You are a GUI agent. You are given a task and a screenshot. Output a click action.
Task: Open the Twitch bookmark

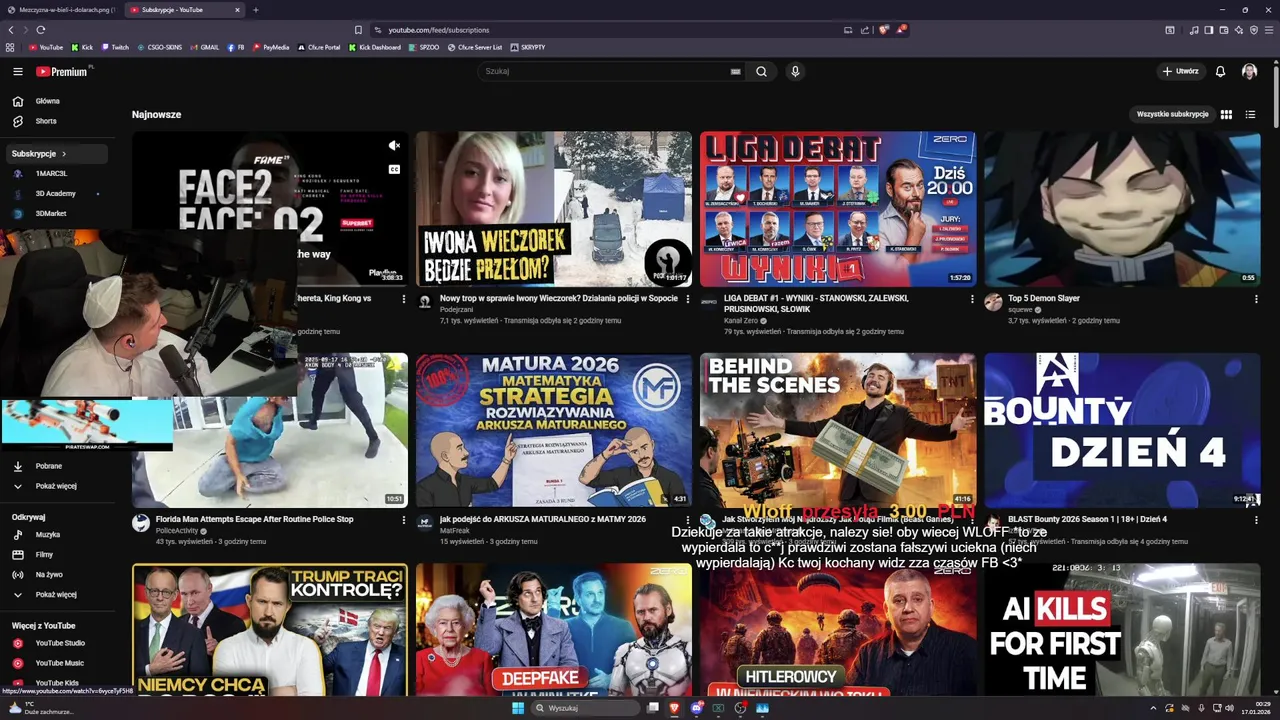[115, 47]
